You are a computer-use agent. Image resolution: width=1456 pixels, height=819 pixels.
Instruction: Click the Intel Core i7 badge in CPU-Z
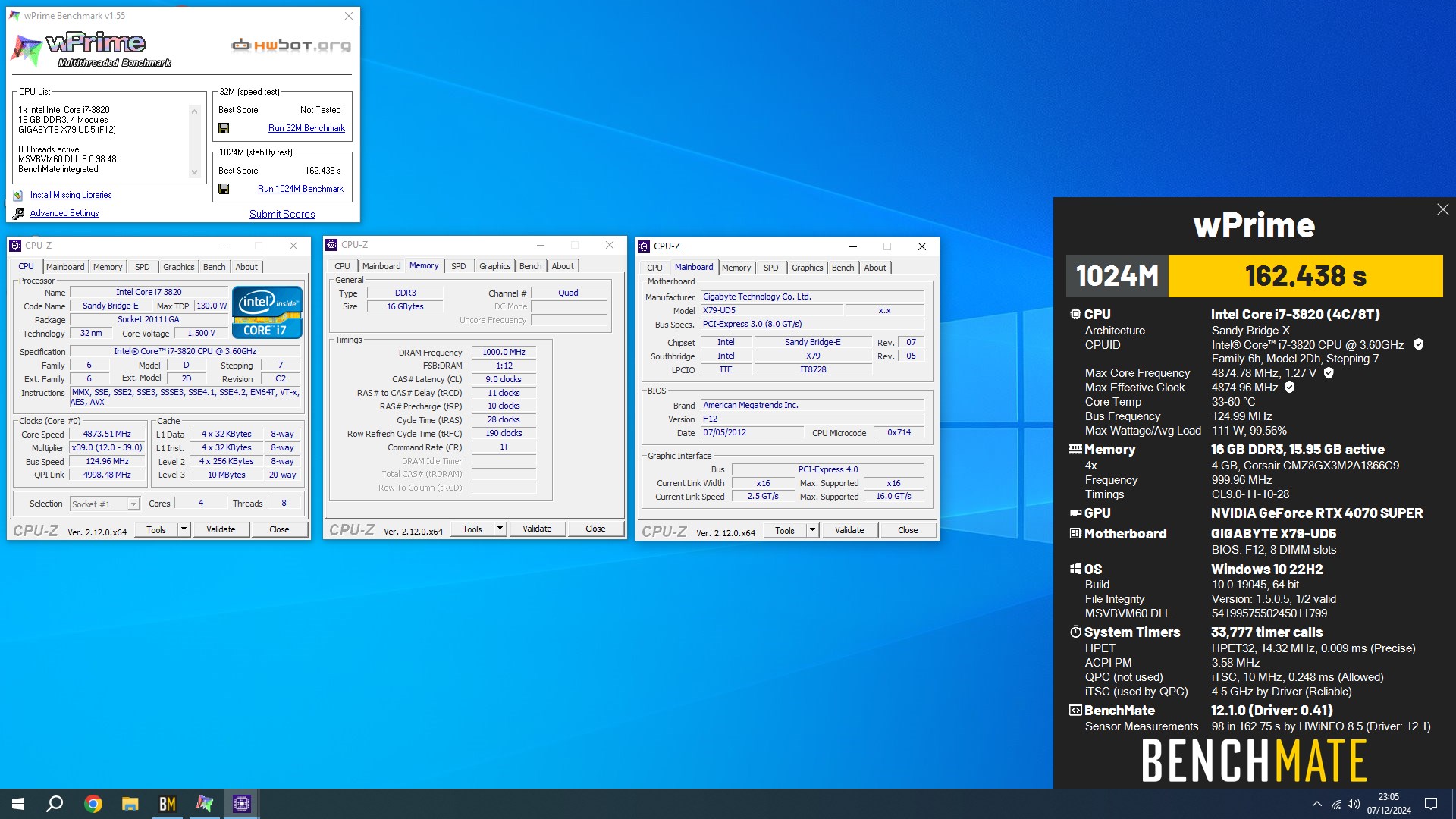pyautogui.click(x=267, y=312)
